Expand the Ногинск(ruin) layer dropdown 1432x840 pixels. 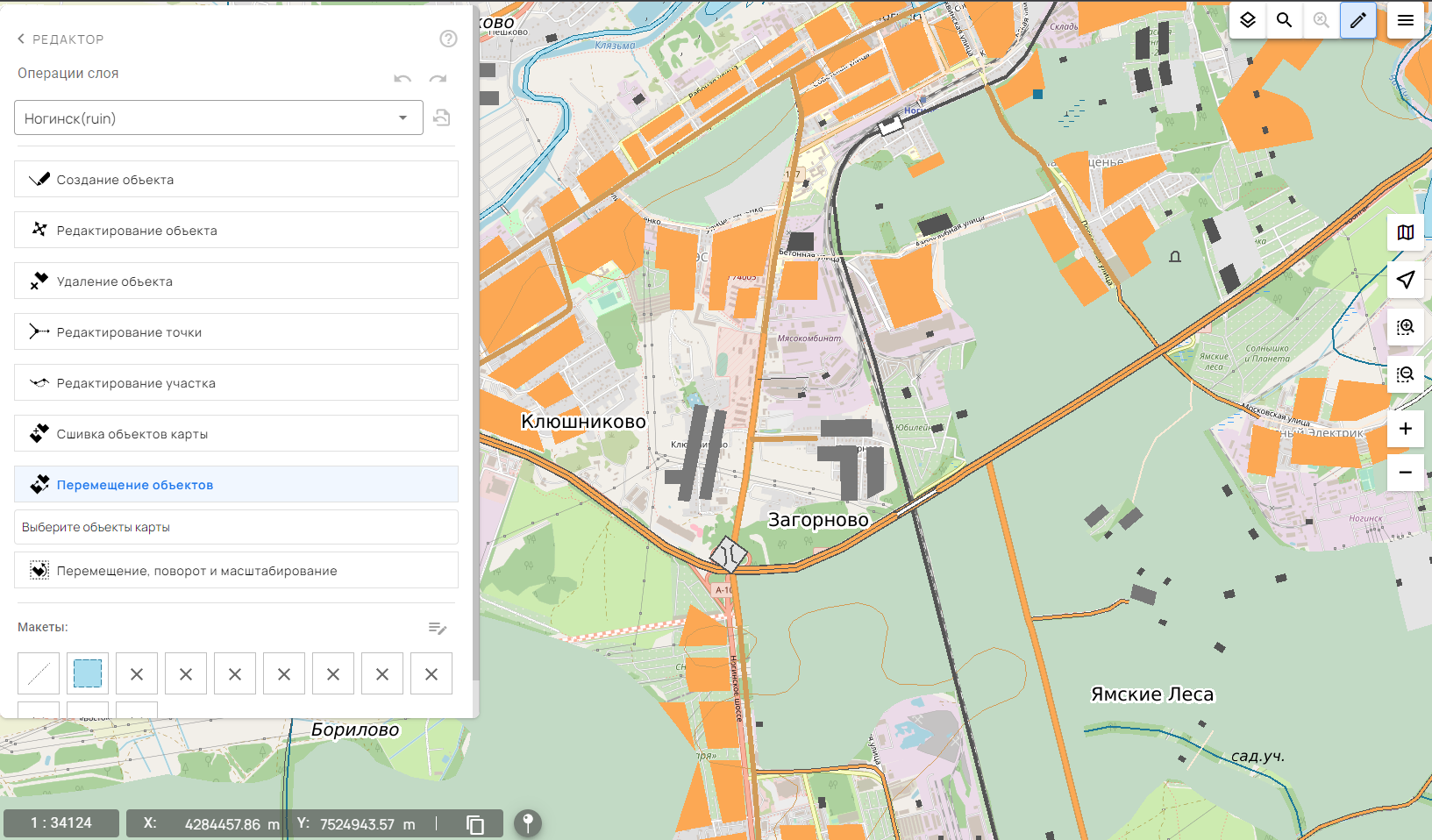pyautogui.click(x=403, y=118)
